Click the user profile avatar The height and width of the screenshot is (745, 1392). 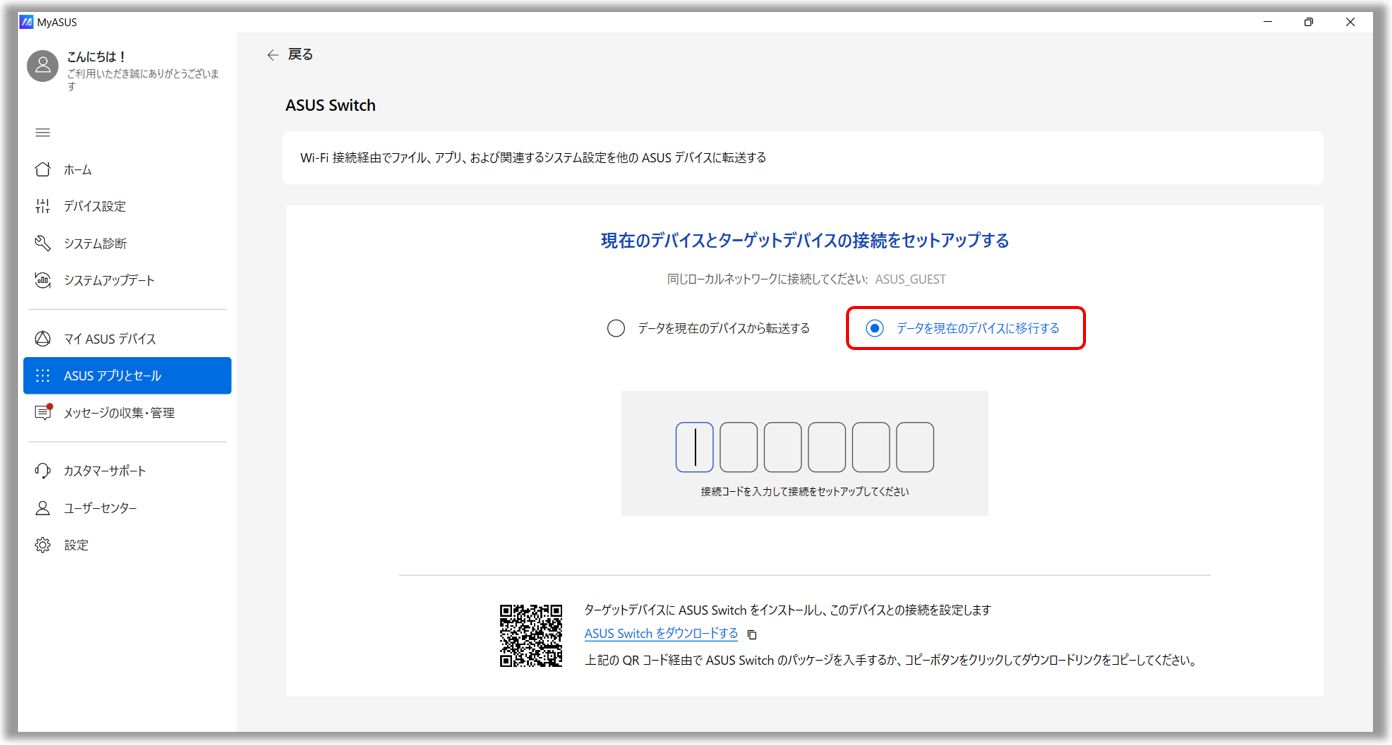click(43, 66)
